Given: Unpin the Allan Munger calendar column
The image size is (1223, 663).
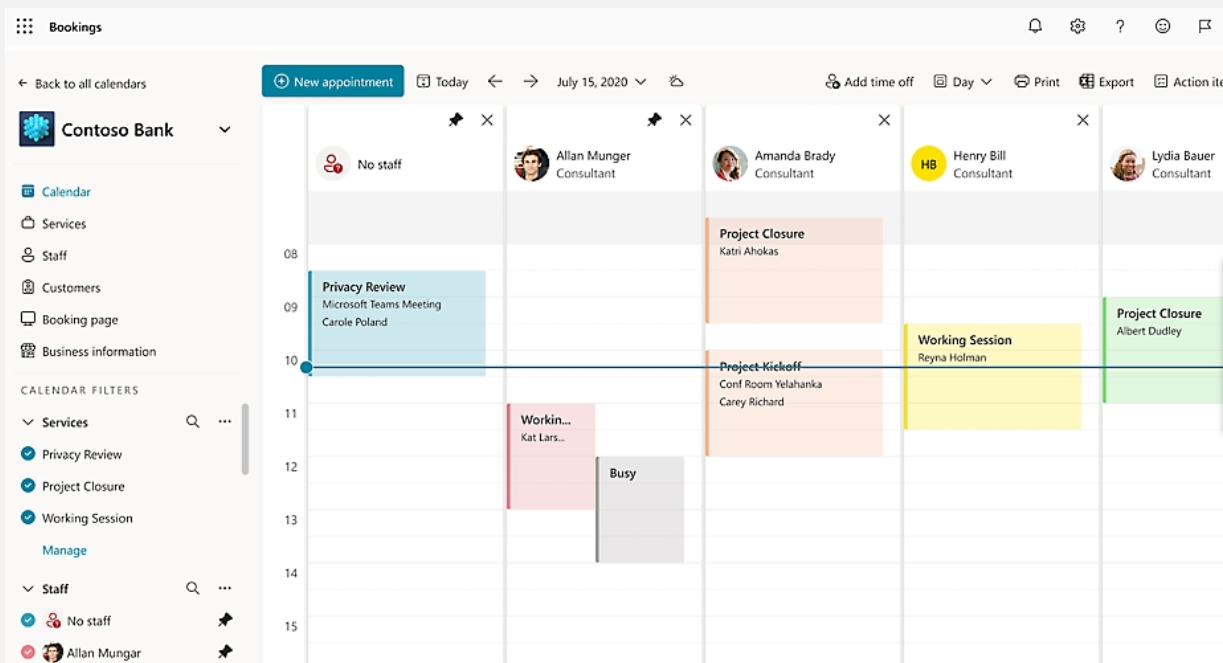Looking at the screenshot, I should tap(654, 120).
